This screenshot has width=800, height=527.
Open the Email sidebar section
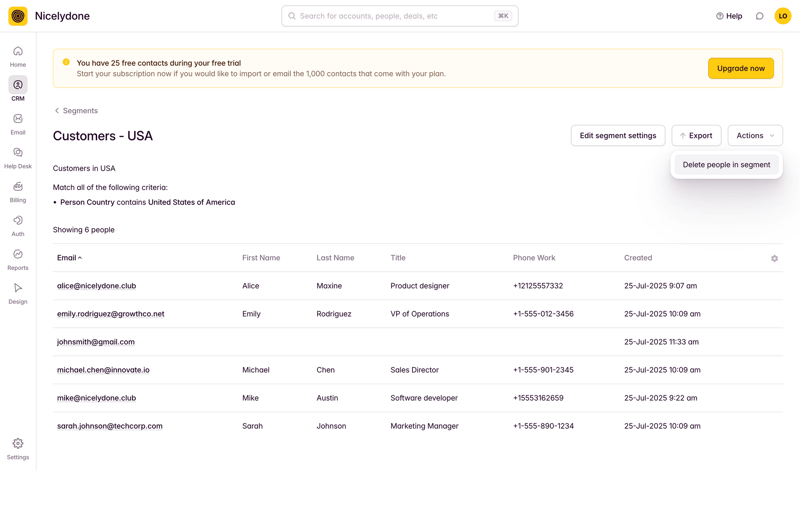click(x=18, y=124)
